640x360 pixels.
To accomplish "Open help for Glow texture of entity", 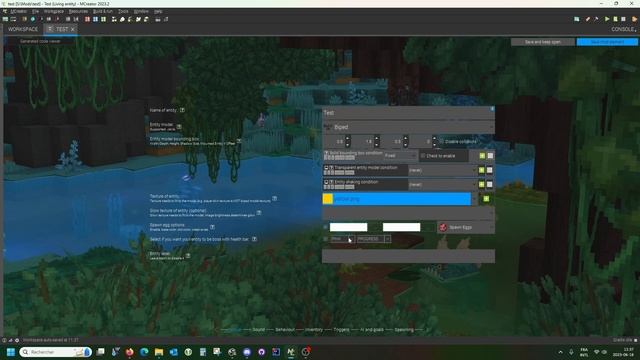I will (x=259, y=213).
